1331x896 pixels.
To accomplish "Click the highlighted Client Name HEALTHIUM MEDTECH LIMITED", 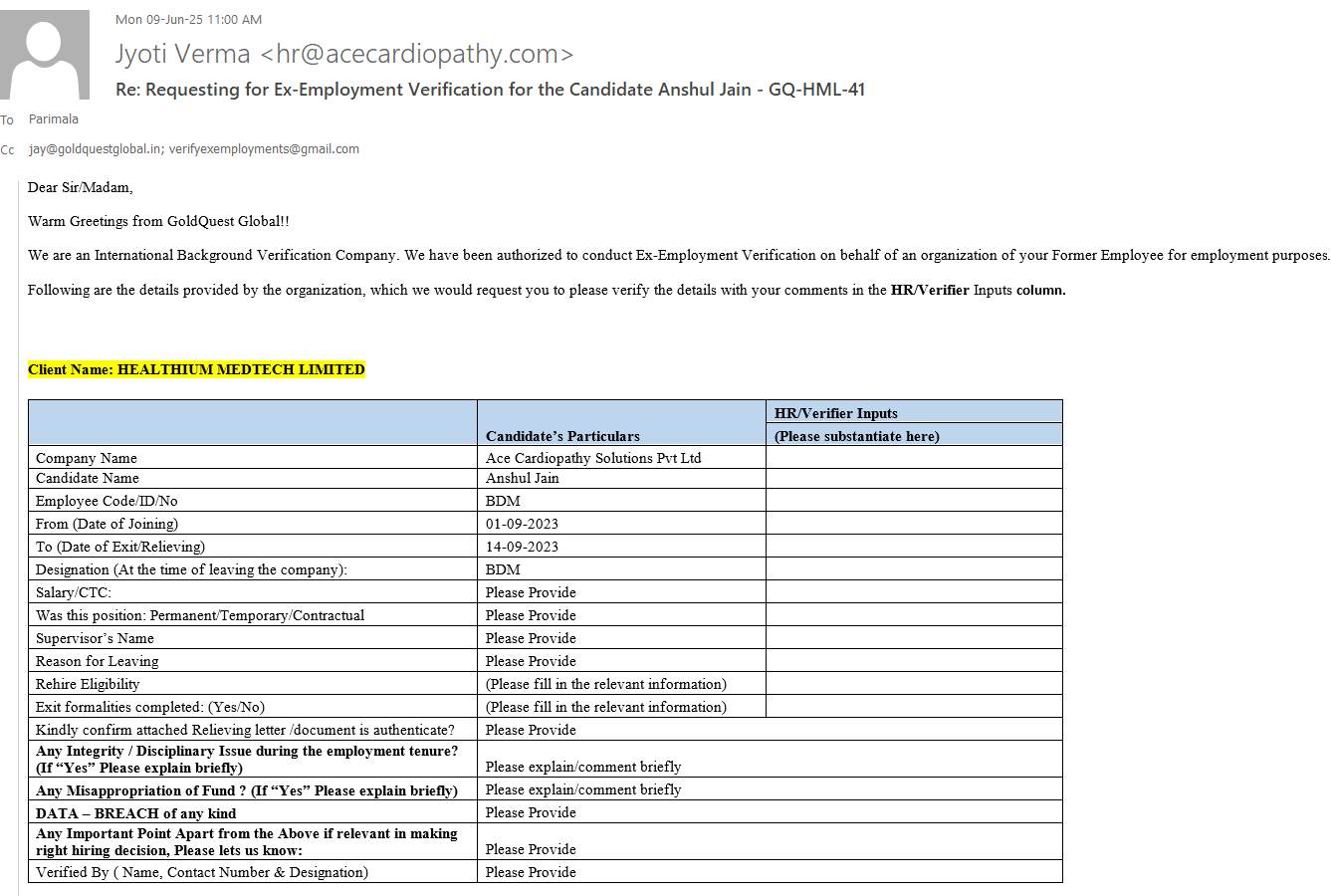I will pos(196,369).
